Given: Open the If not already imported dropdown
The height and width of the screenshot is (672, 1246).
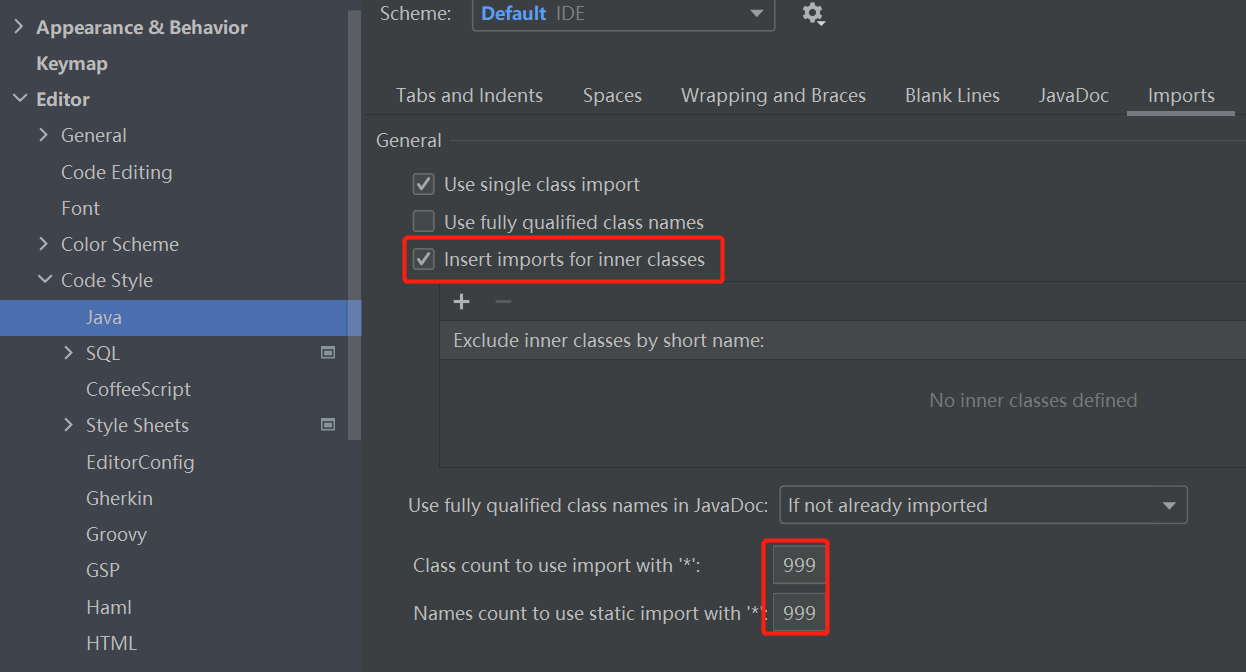Looking at the screenshot, I should coord(982,505).
